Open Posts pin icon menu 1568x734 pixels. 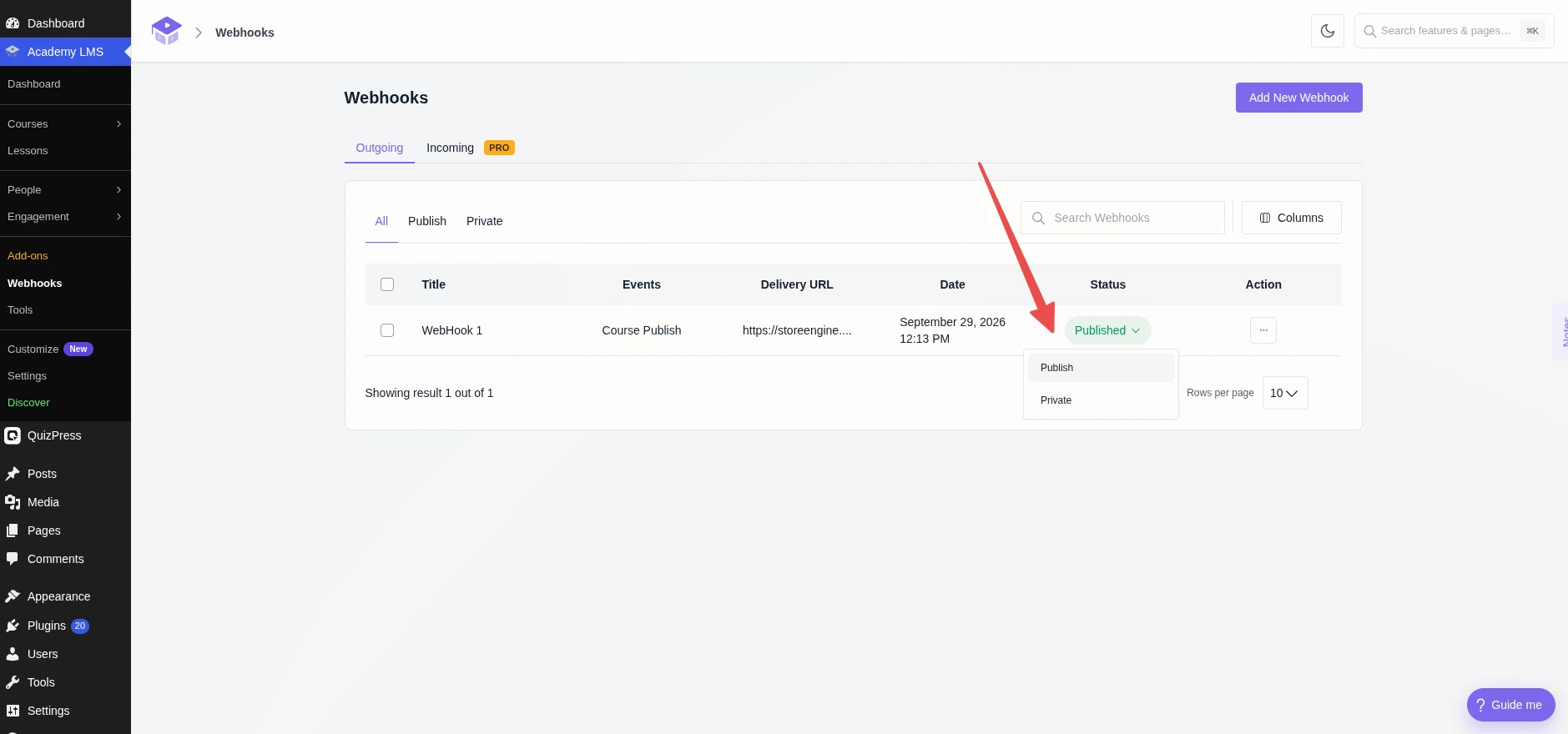pyautogui.click(x=13, y=474)
